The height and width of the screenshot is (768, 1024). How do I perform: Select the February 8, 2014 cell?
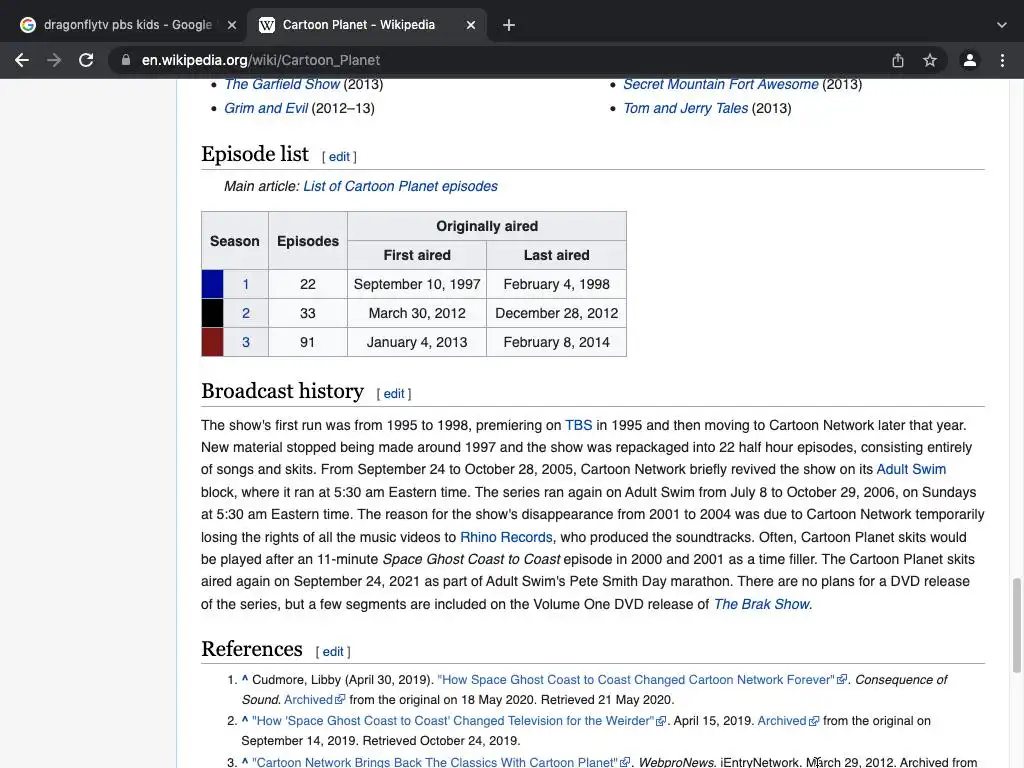tap(556, 342)
